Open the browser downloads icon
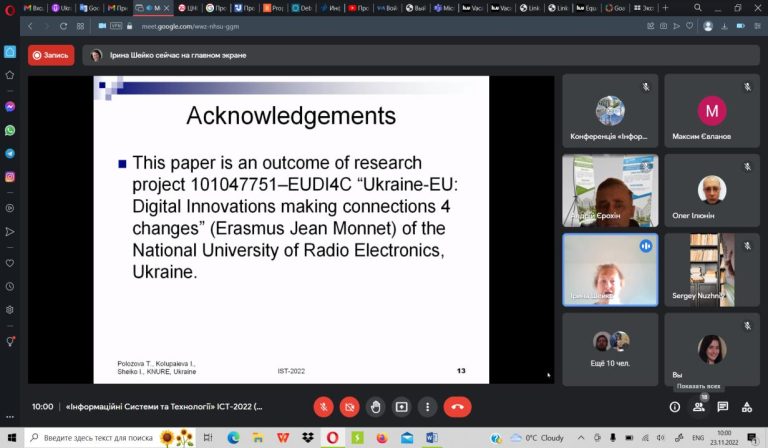Screen dimensions: 768x448 (724, 26)
